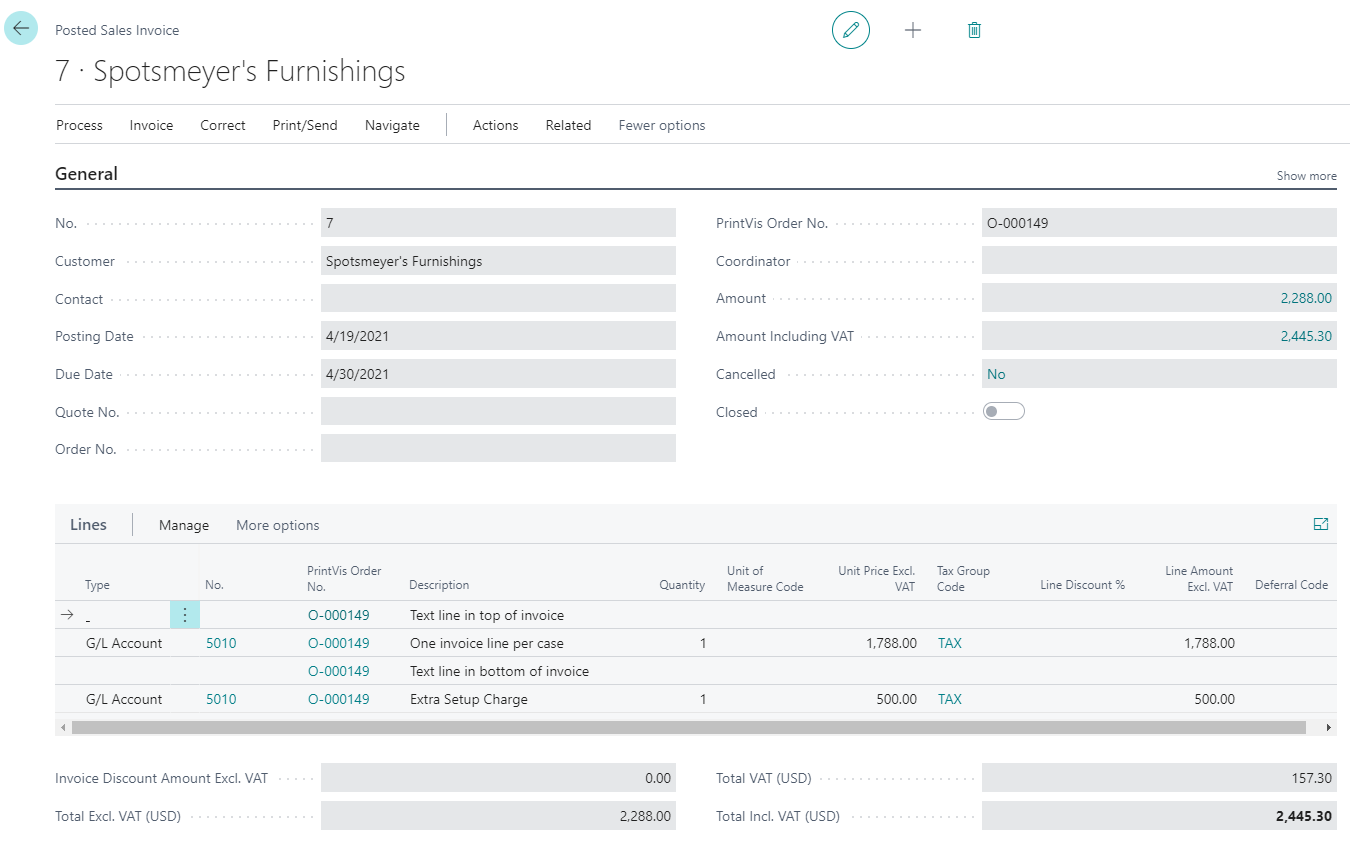Open the Manage menu in Lines
Screen dimensions: 1350x850
tap(184, 525)
